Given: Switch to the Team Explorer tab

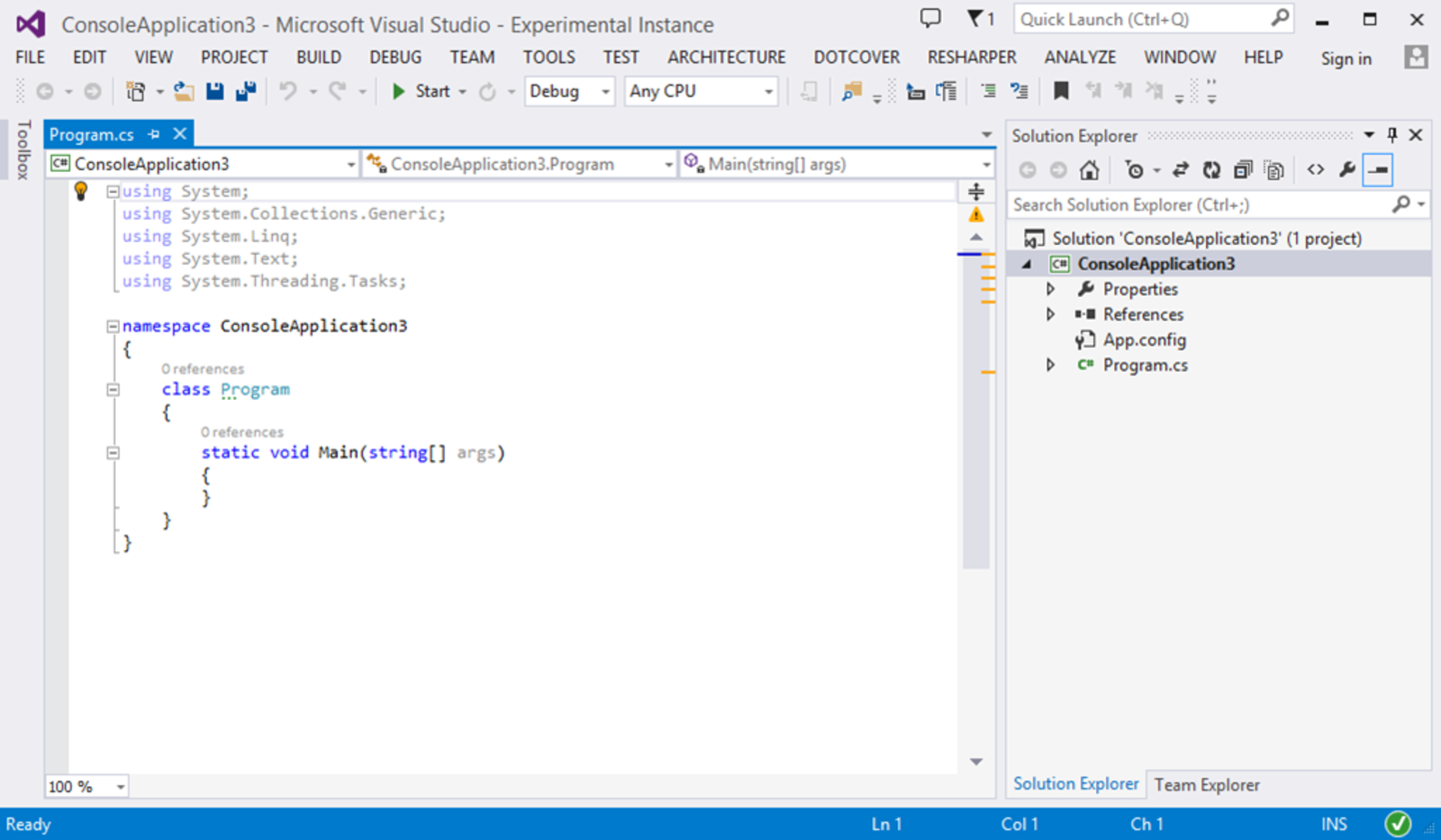Looking at the screenshot, I should coord(1207,784).
